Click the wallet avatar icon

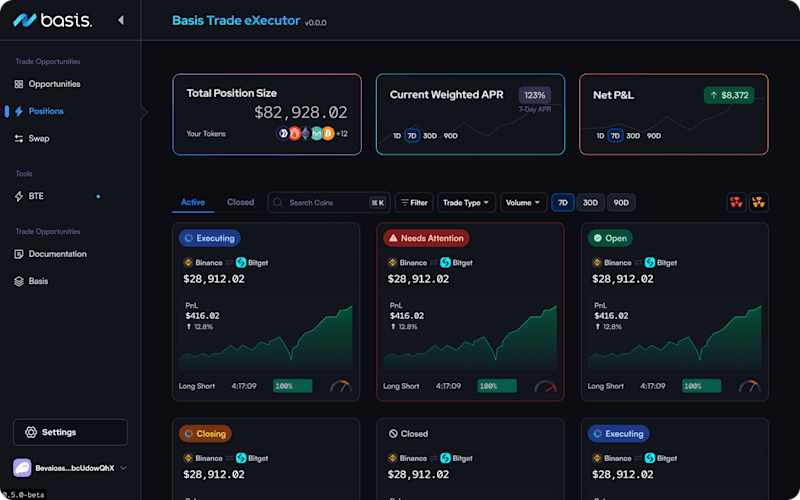point(22,468)
